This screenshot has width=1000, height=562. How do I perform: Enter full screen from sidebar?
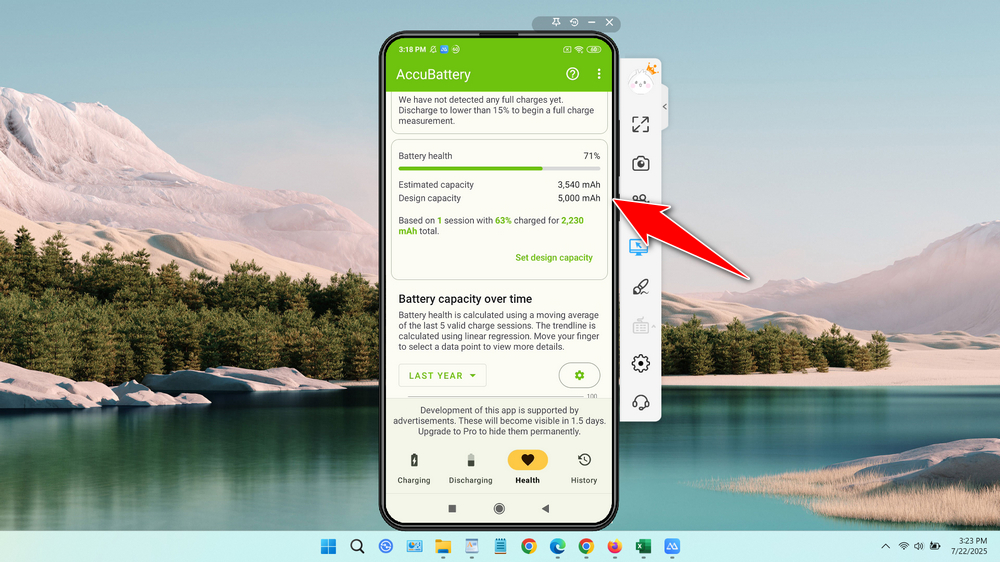click(641, 124)
